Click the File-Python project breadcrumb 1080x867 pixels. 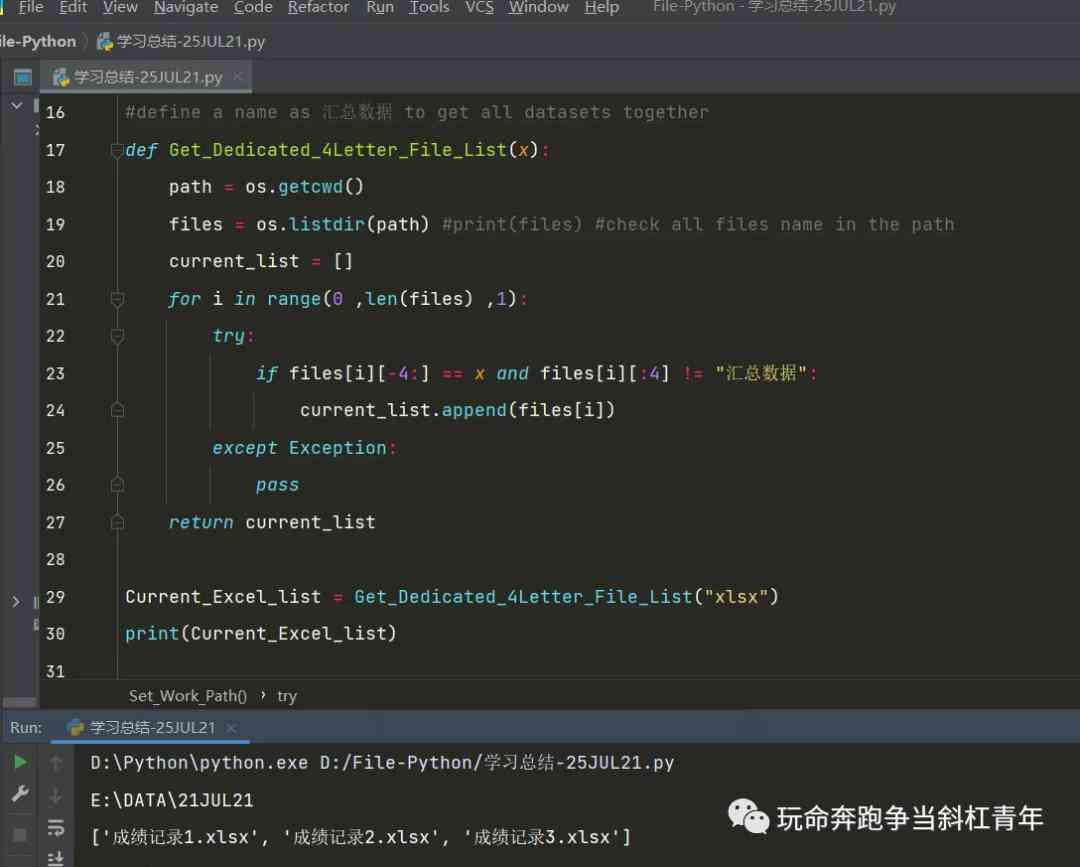click(x=38, y=41)
